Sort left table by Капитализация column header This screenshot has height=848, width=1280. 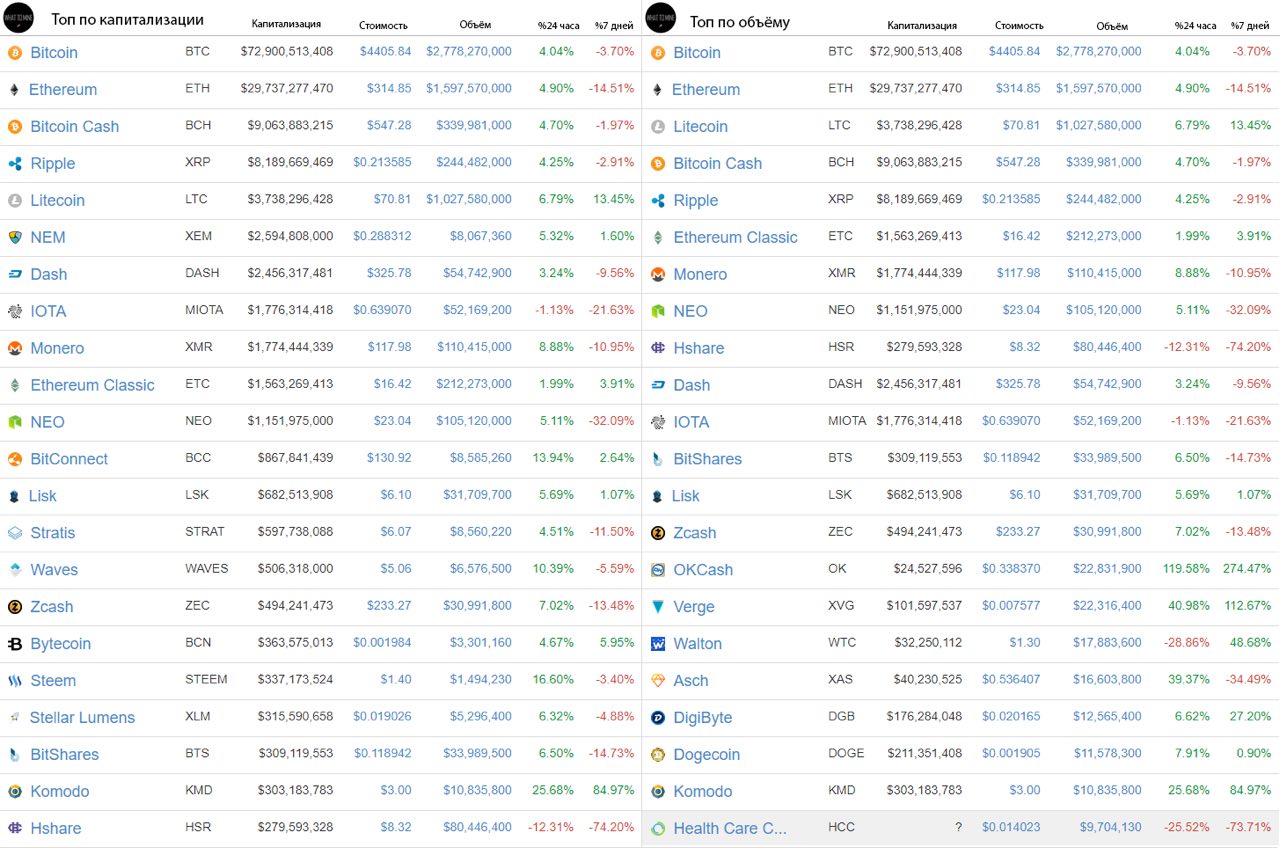click(287, 25)
